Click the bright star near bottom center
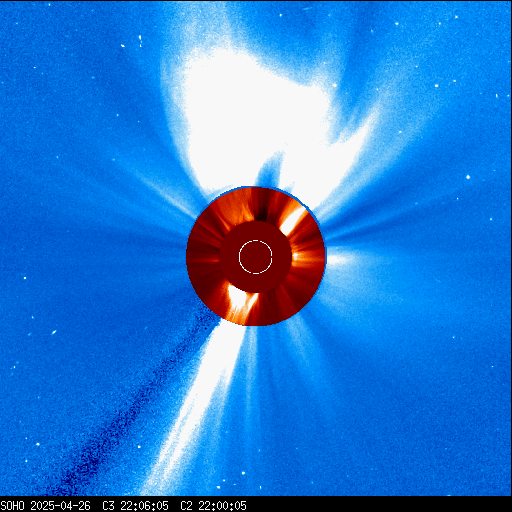Image resolution: width=512 pixels, height=512 pixels. pyautogui.click(x=243, y=473)
